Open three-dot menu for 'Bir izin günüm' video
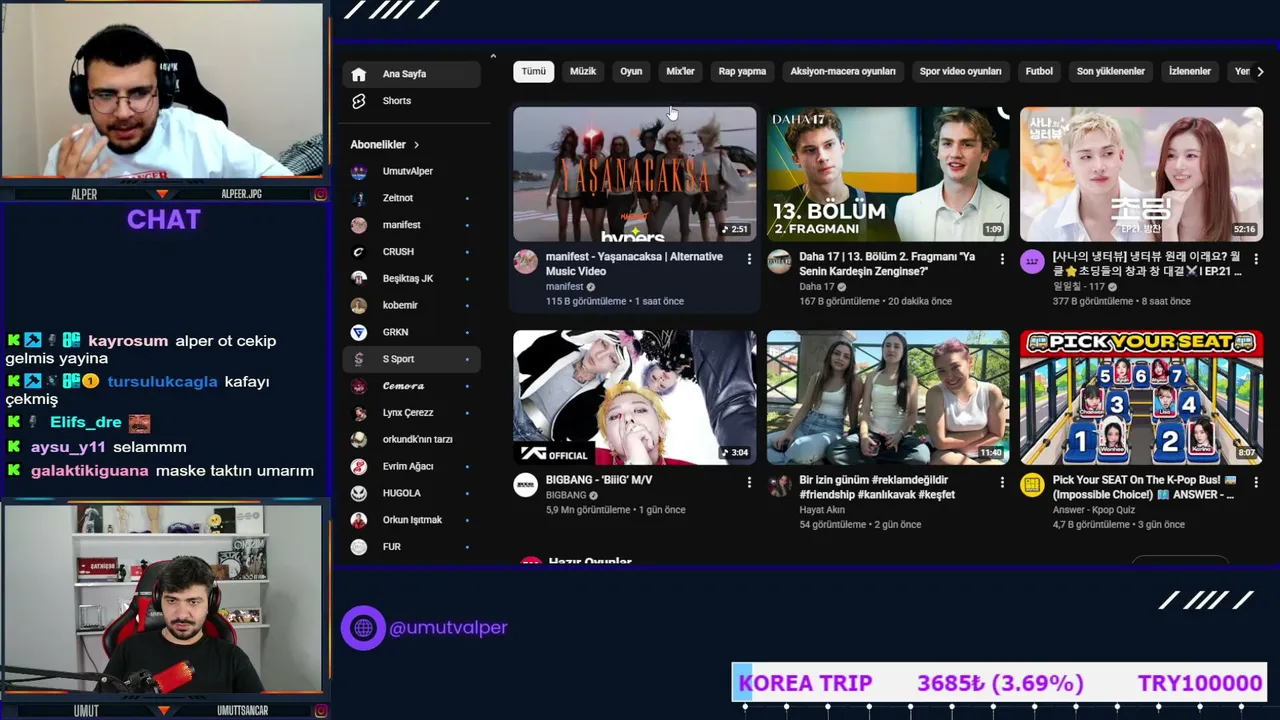Screen dimensions: 1280x720 tap(1002, 482)
